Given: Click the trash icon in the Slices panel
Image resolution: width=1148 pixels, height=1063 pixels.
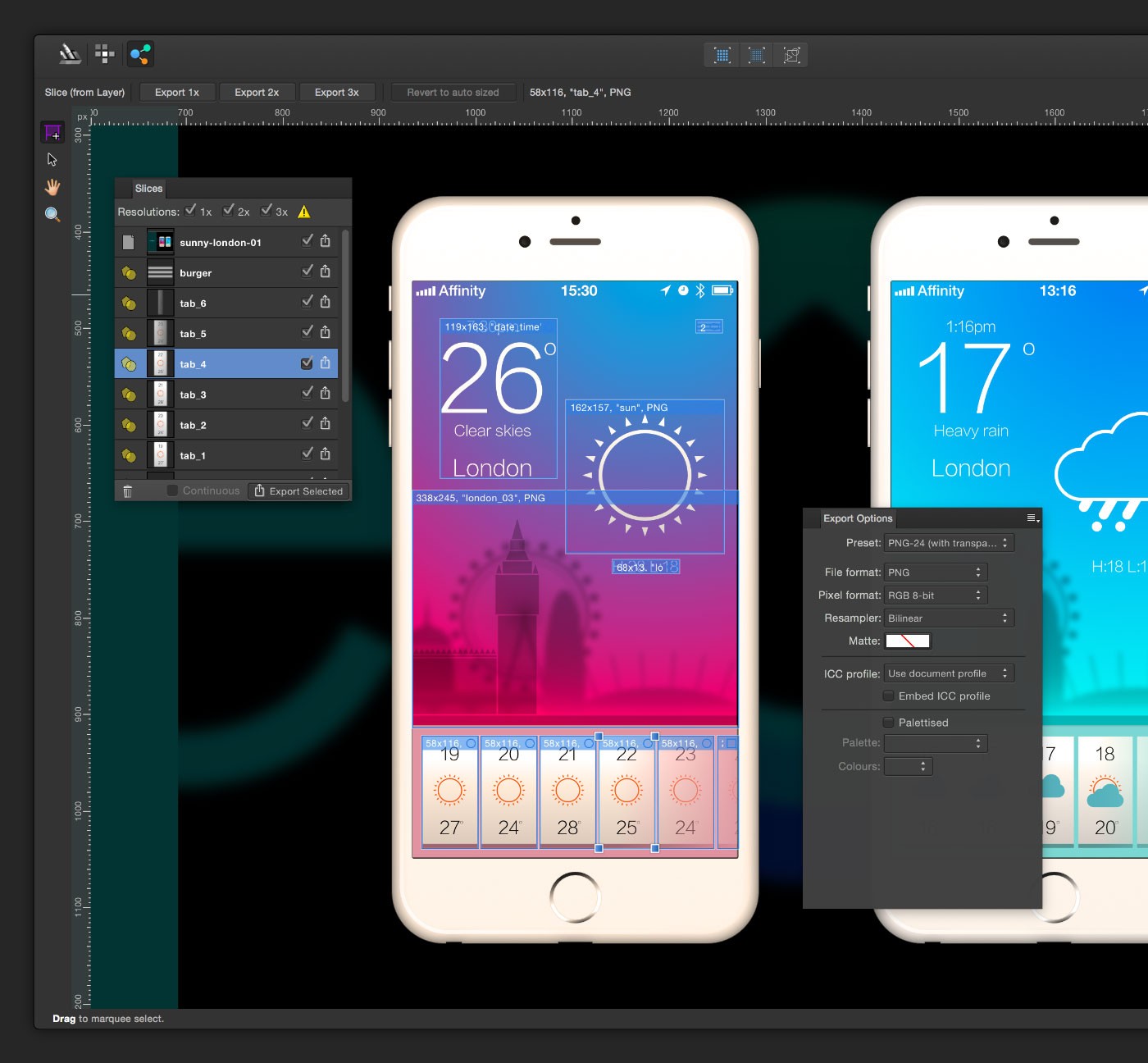Looking at the screenshot, I should 128,490.
